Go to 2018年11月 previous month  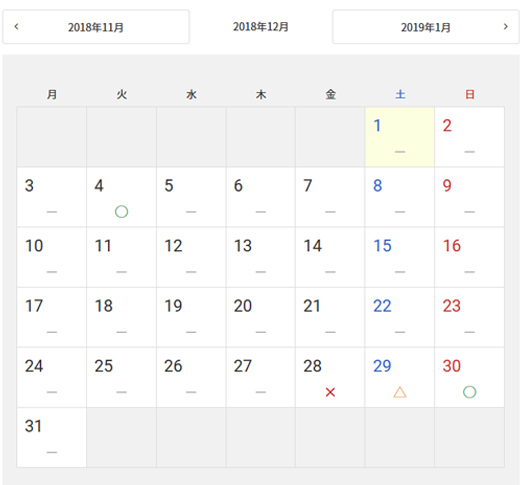click(x=96, y=27)
